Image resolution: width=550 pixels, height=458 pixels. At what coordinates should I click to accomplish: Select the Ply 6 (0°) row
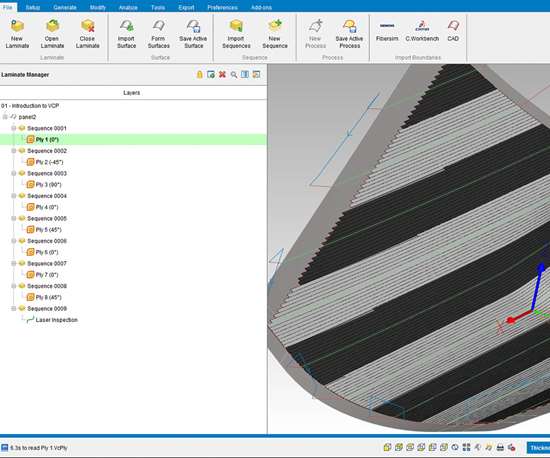133,252
